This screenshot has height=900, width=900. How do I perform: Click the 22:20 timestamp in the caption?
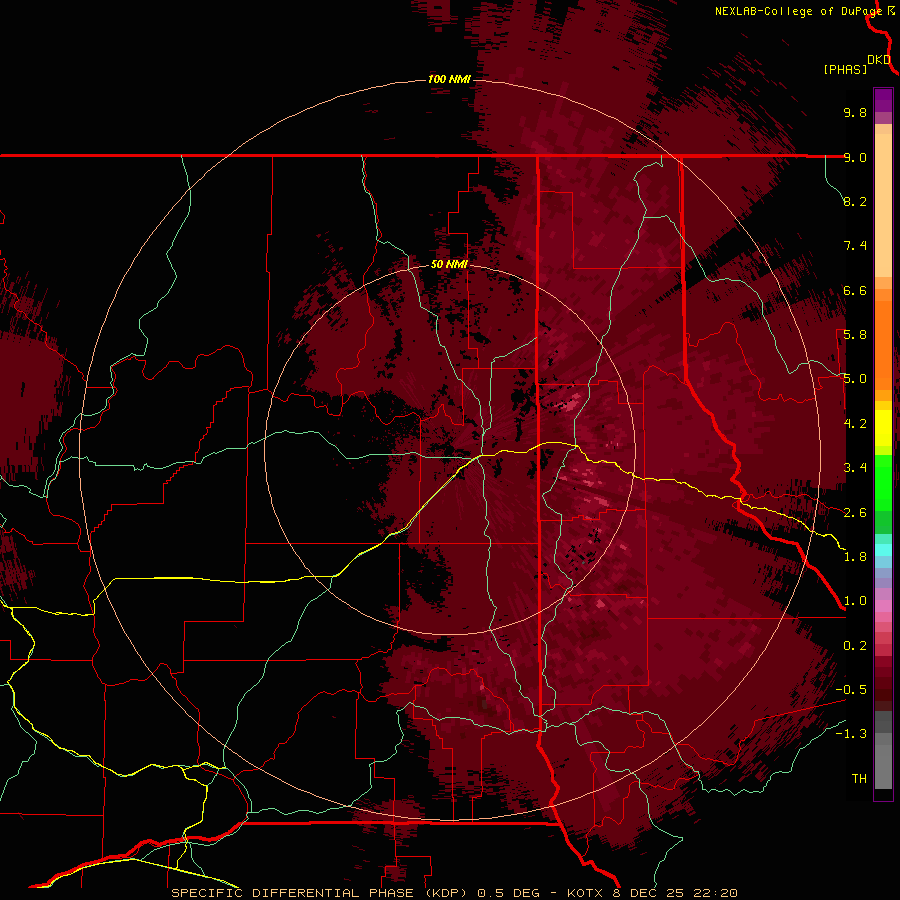click(x=717, y=893)
